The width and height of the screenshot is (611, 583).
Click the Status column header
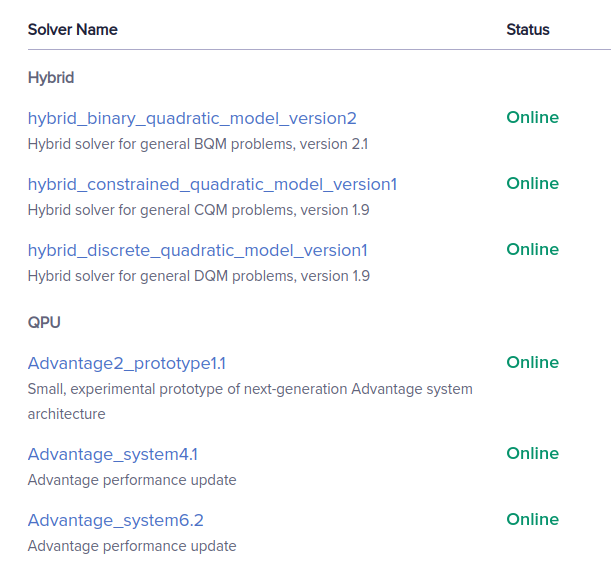528,30
